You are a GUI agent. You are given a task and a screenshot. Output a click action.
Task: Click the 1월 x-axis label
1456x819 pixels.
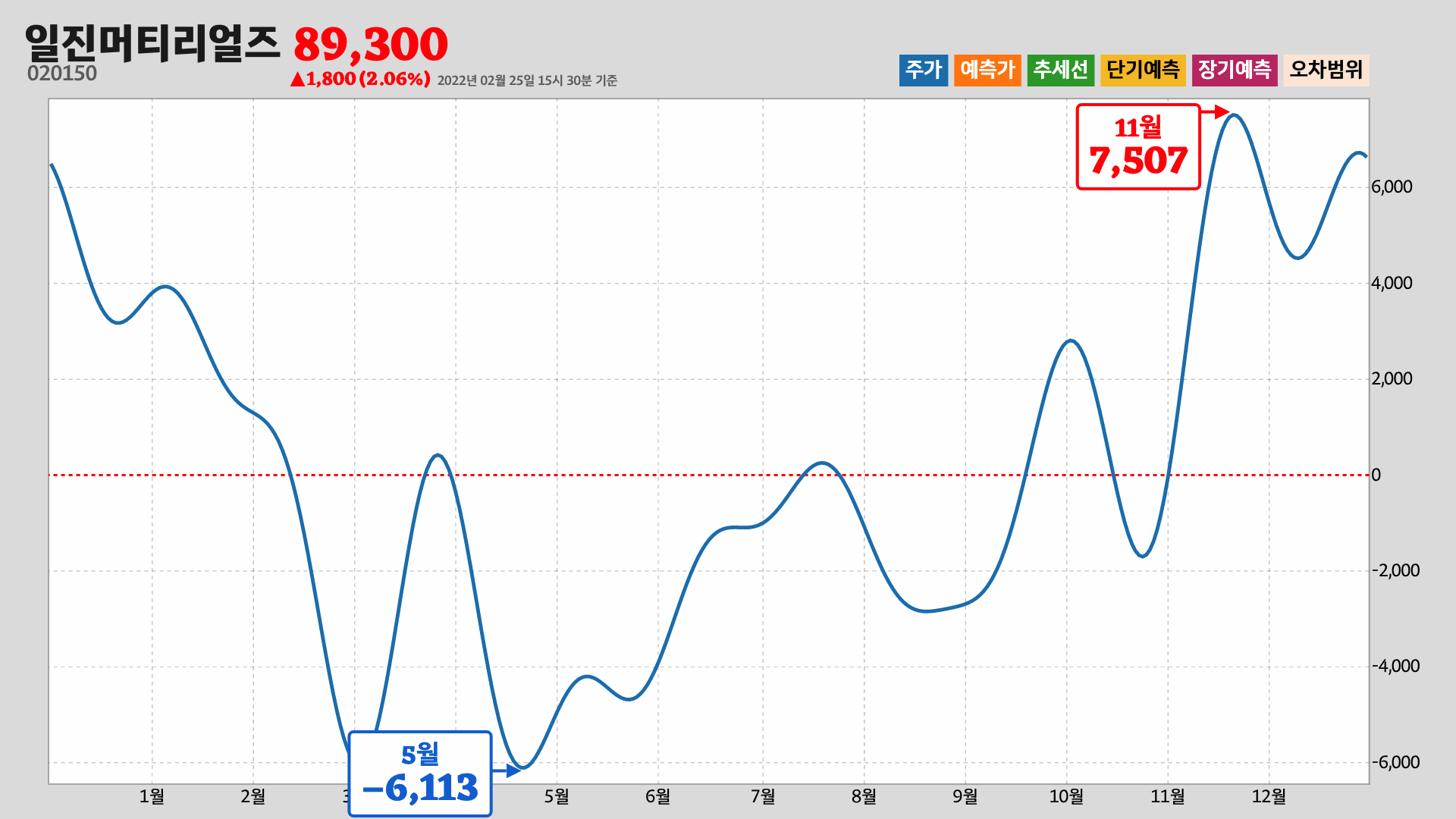pos(152,796)
